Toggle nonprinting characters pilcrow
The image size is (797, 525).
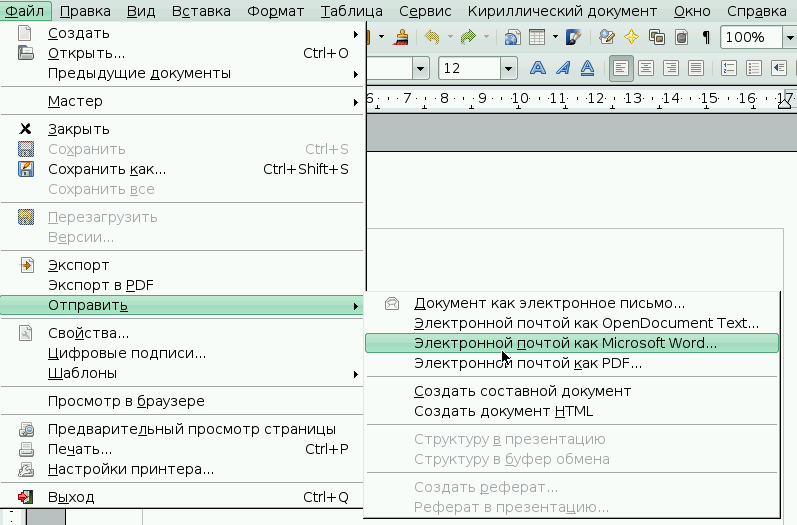tap(706, 38)
